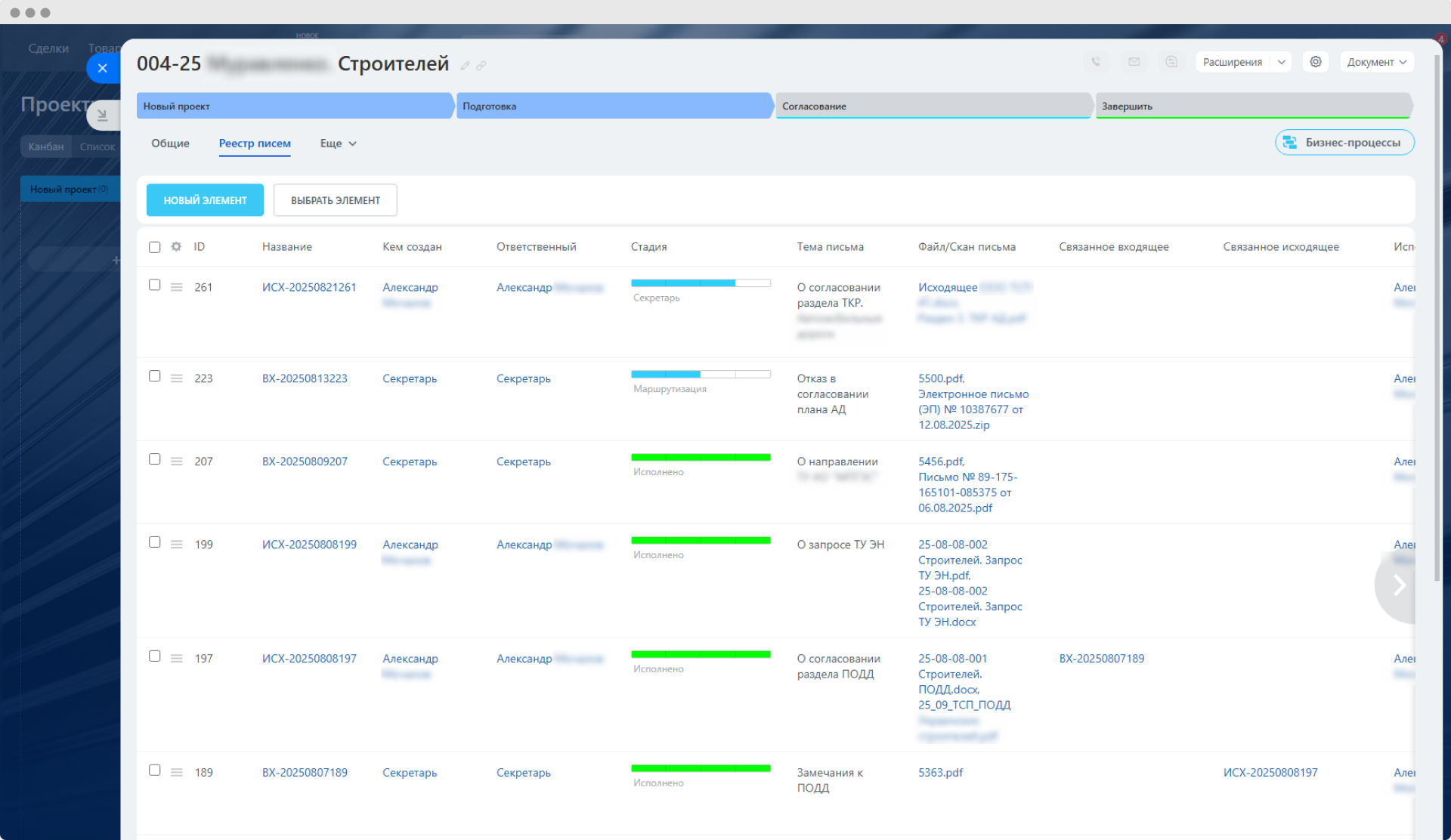Copy link using chain icon beside title
The height and width of the screenshot is (840, 1451).
coord(481,66)
